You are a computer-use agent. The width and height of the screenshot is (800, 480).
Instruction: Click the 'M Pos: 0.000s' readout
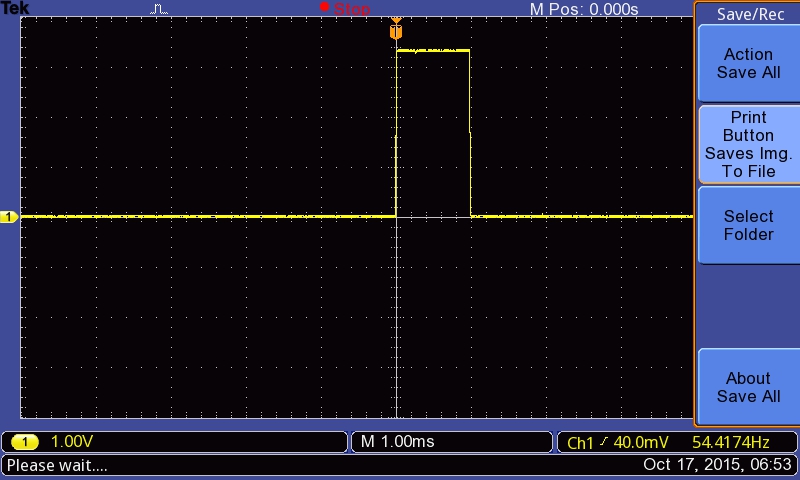pyautogui.click(x=584, y=9)
